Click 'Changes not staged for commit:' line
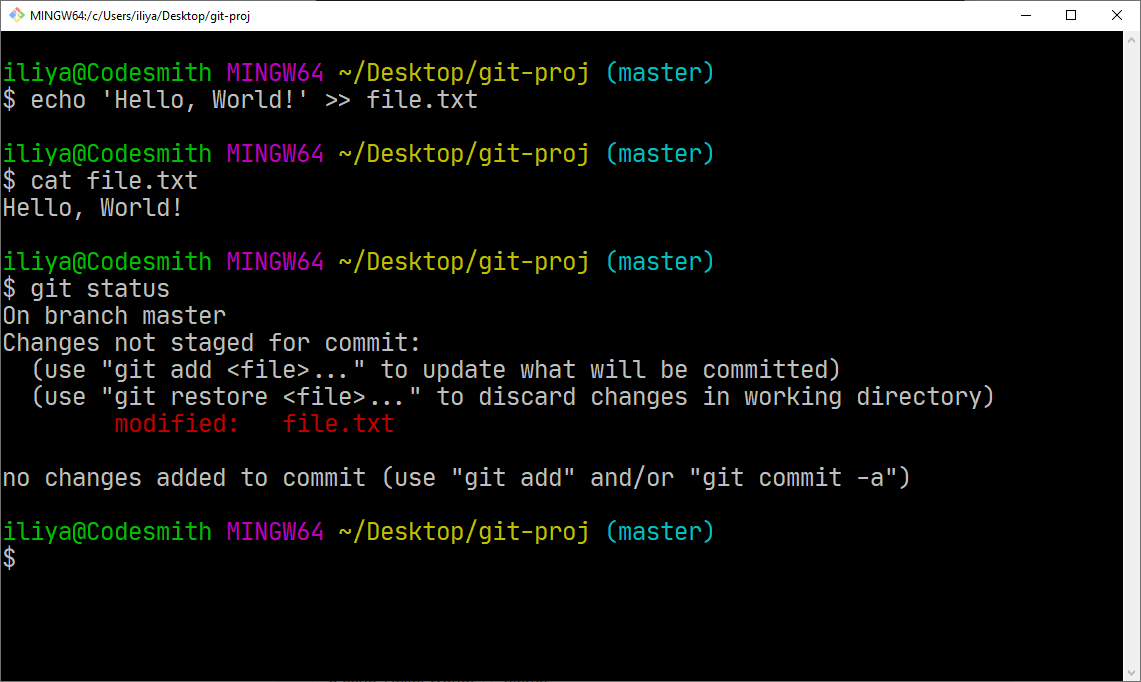1141x682 pixels. pyautogui.click(x=212, y=343)
